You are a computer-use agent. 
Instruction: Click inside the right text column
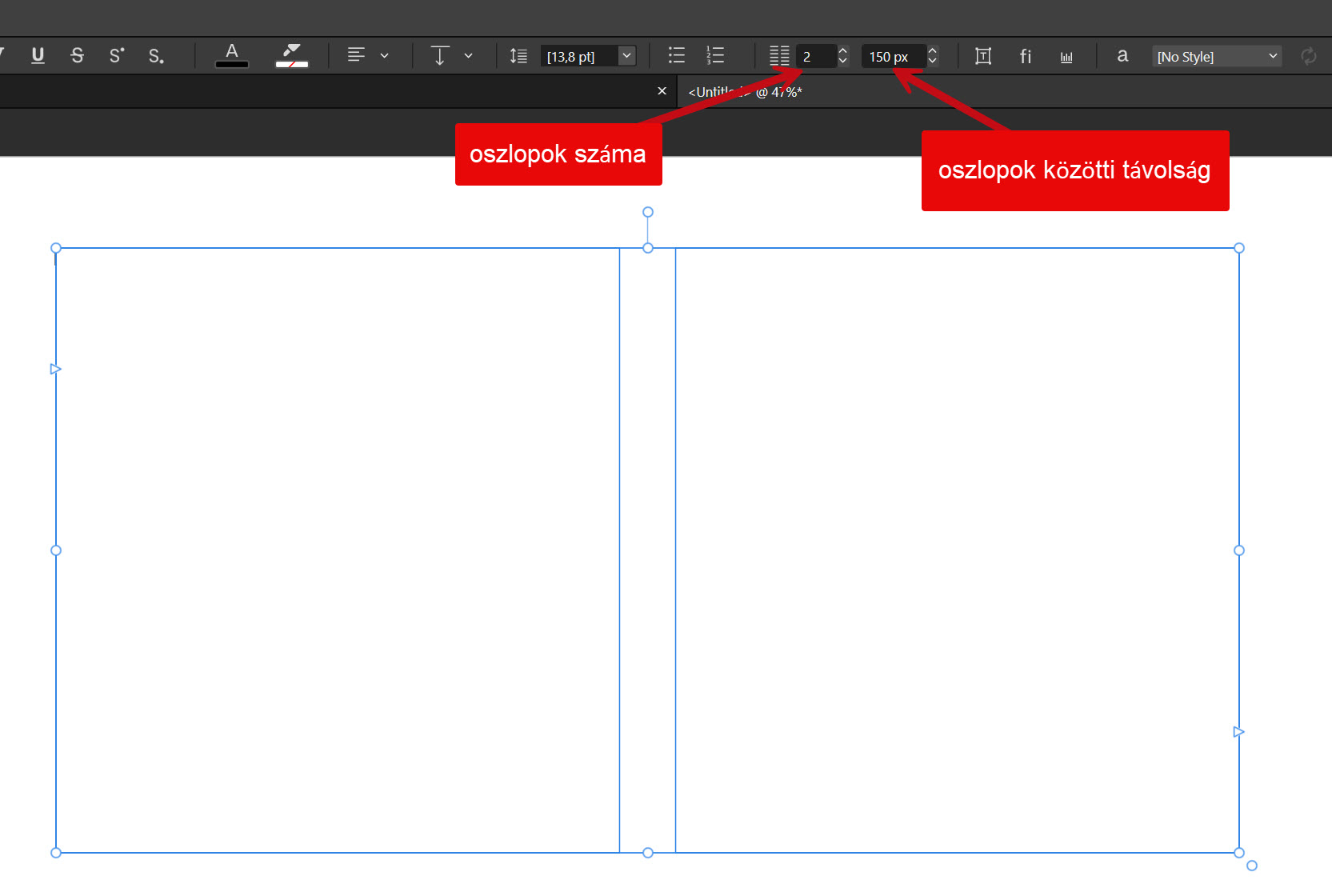[957, 550]
